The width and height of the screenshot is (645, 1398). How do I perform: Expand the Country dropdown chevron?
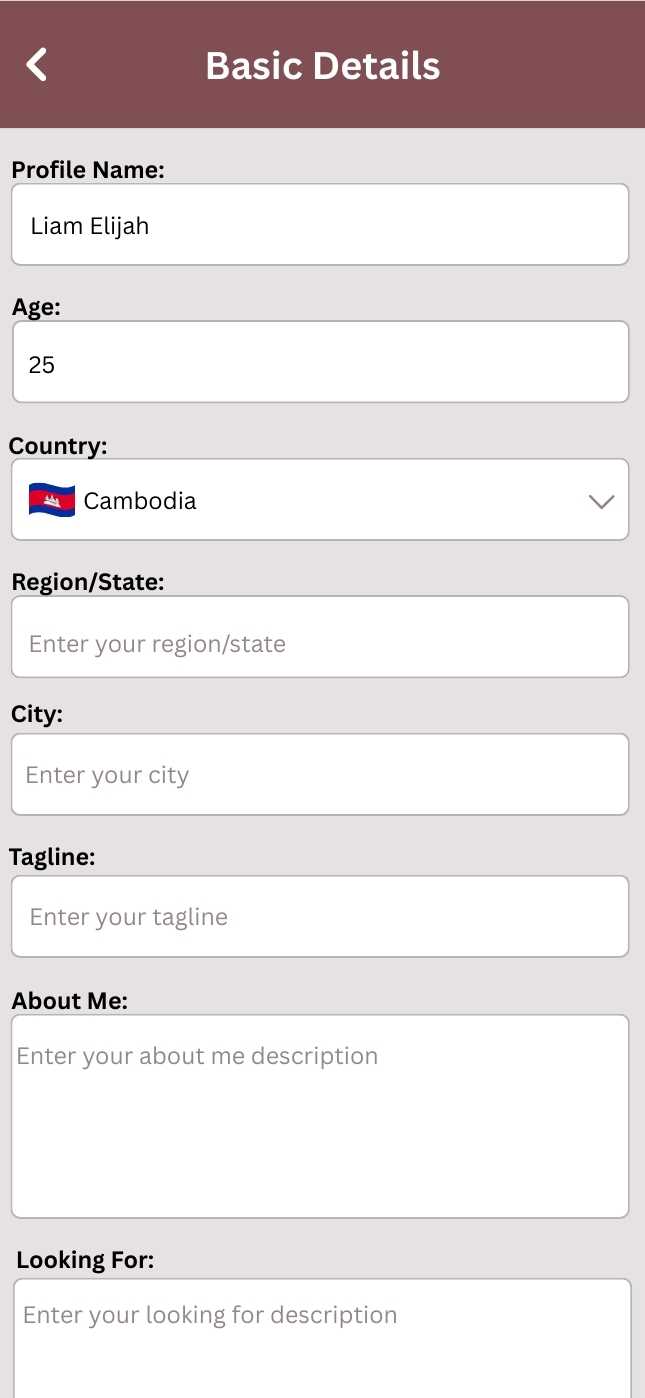[601, 501]
